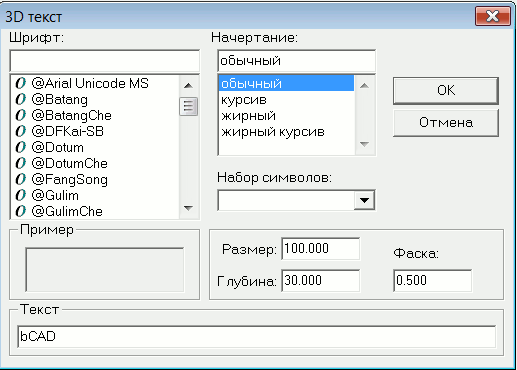Click the Пример preview box

tap(105, 270)
